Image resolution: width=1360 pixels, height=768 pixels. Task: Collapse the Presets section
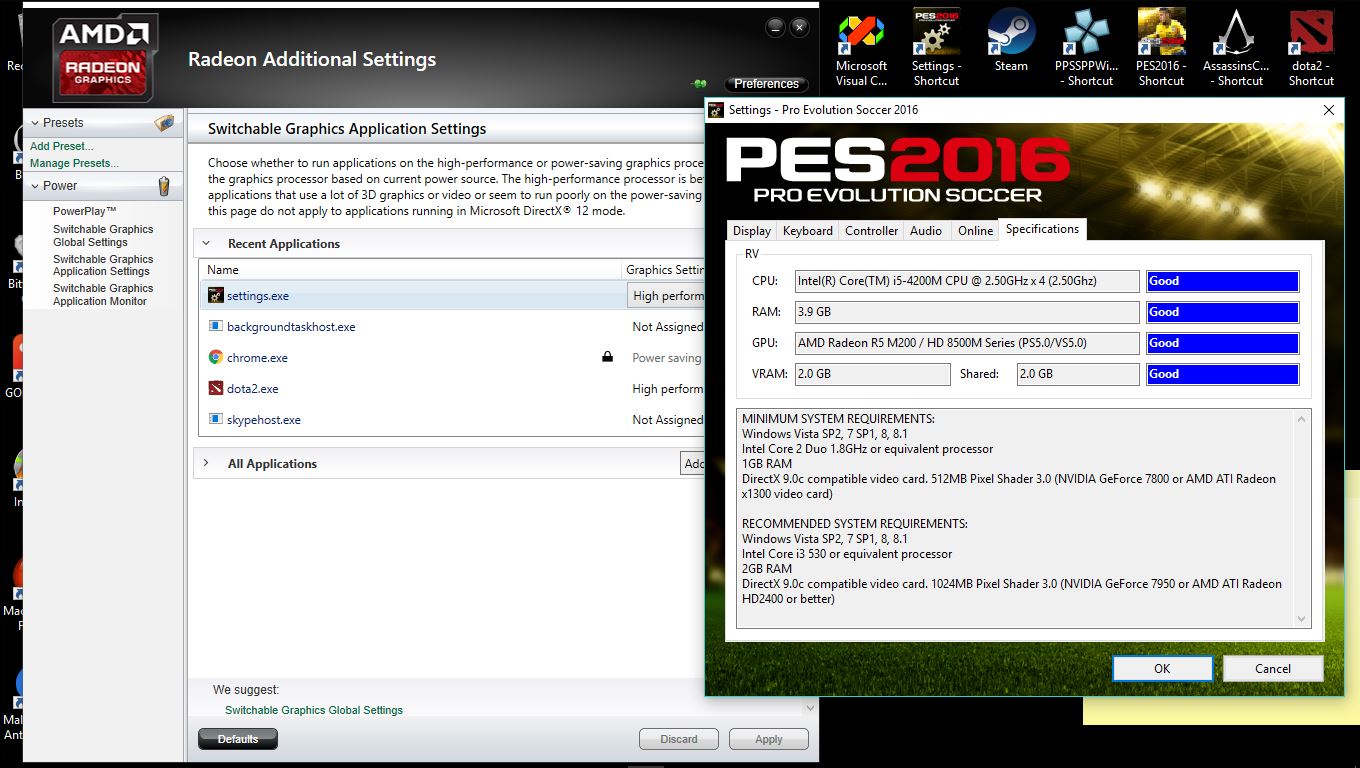tap(34, 123)
